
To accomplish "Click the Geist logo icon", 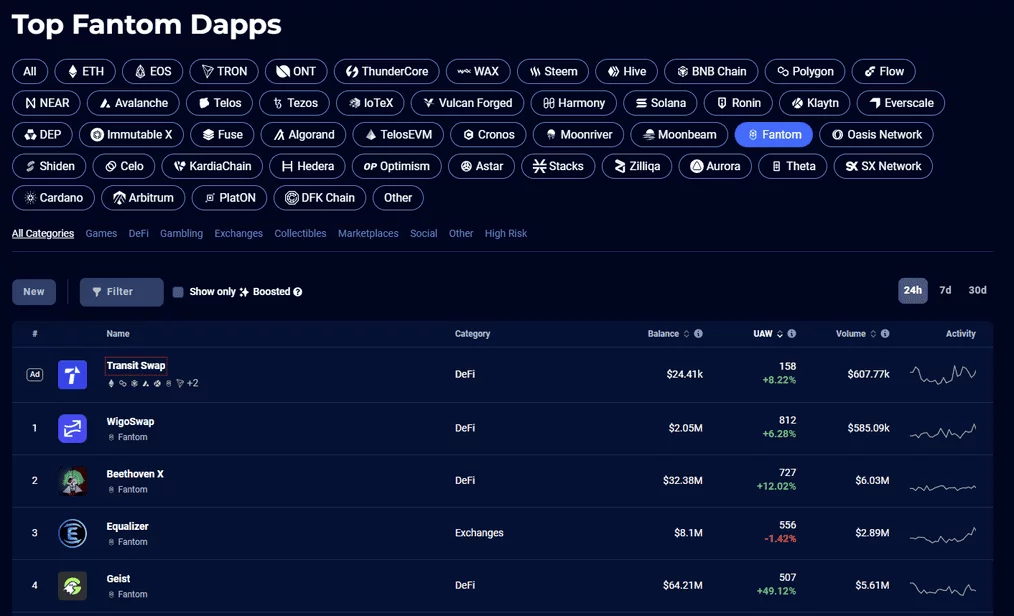I will click(x=72, y=586).
